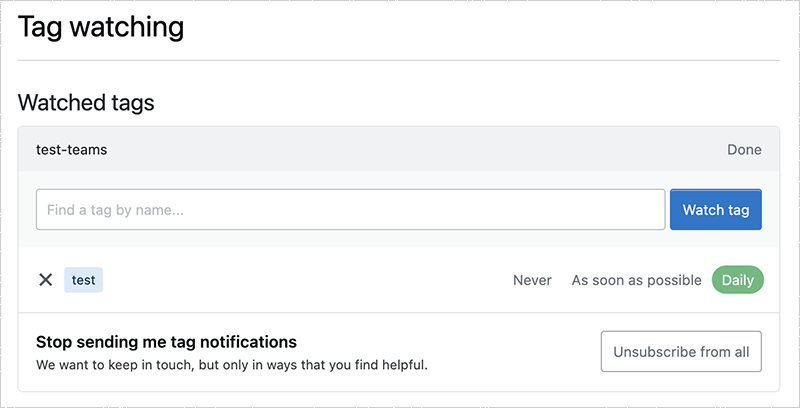The width and height of the screenshot is (800, 408).
Task: Remove the test tag with the X icon
Action: click(45, 280)
